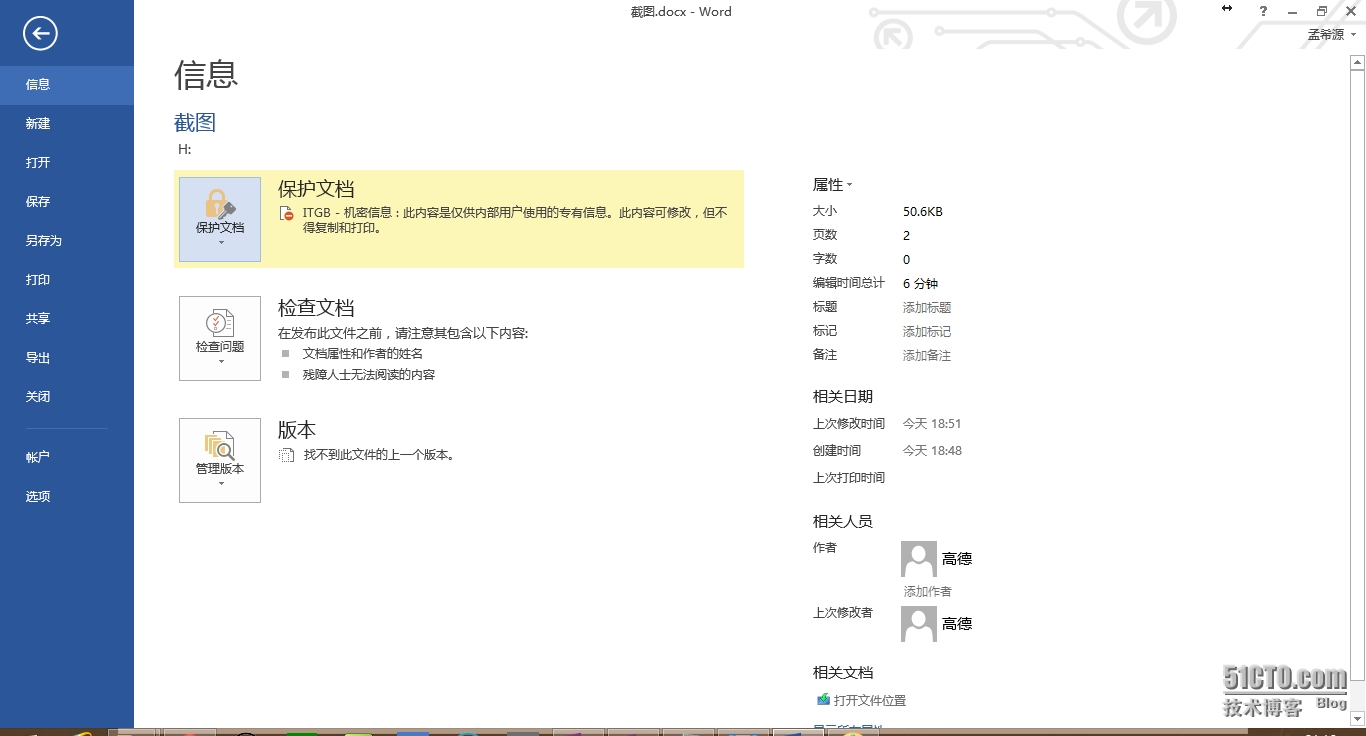Click the user account name 孟希源

[x=1328, y=35]
